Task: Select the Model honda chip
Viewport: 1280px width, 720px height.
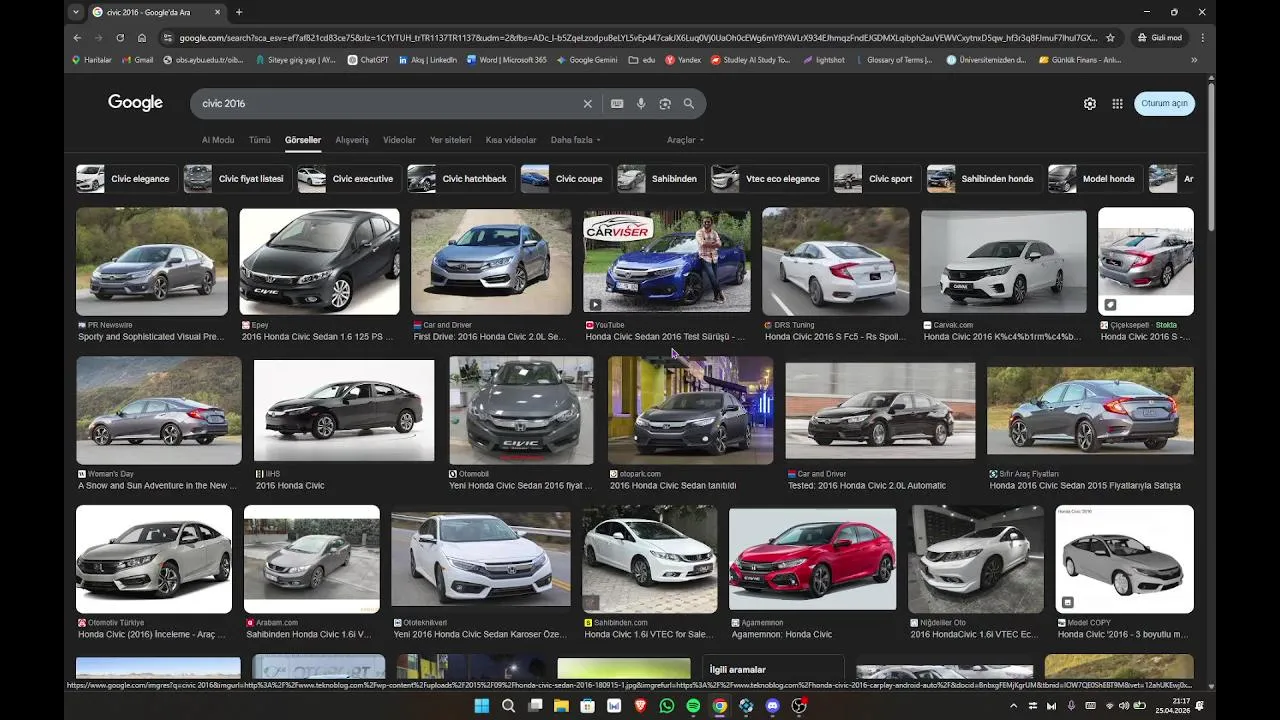Action: [1095, 179]
